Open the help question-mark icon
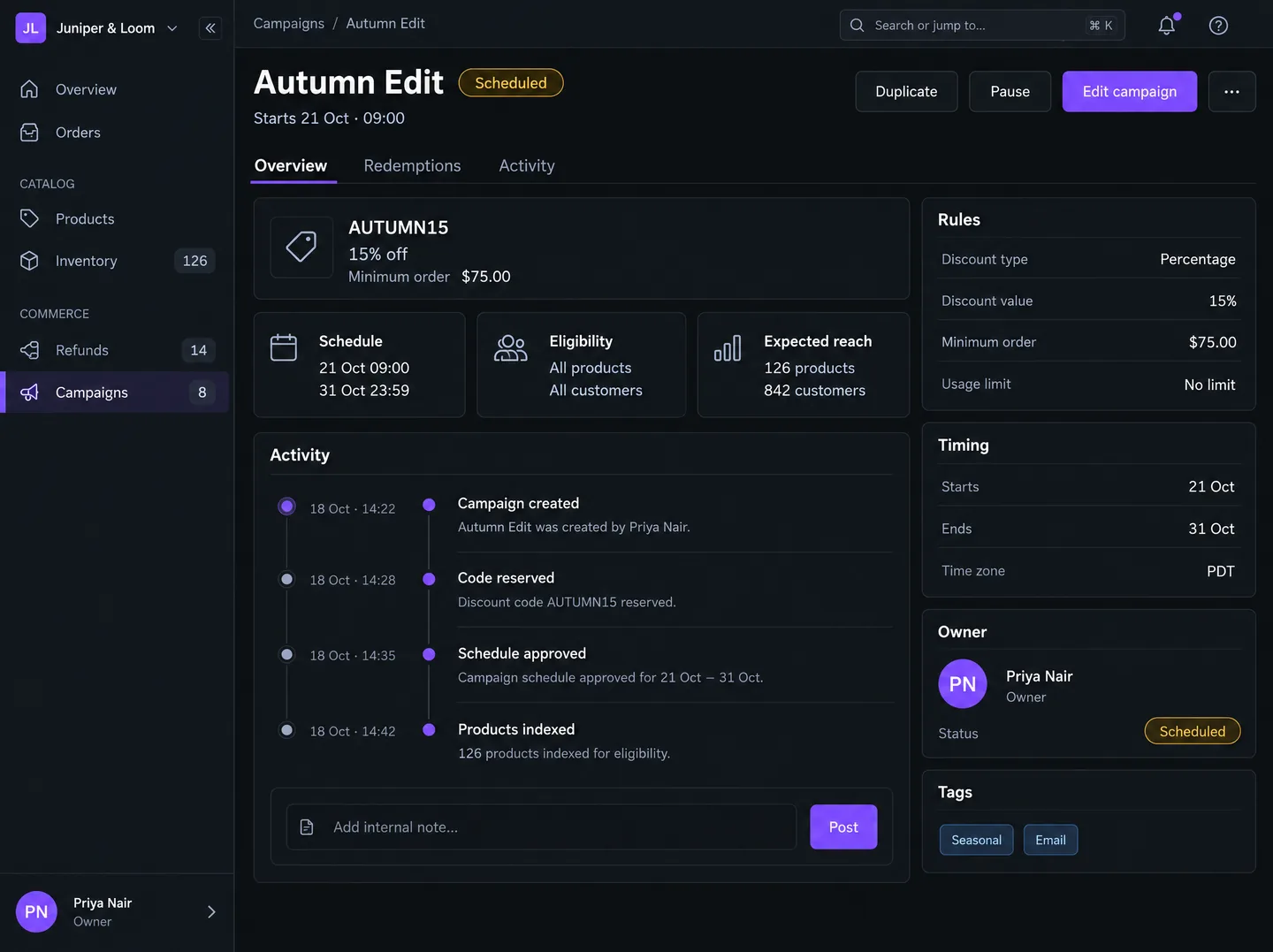The height and width of the screenshot is (952, 1273). [x=1218, y=26]
